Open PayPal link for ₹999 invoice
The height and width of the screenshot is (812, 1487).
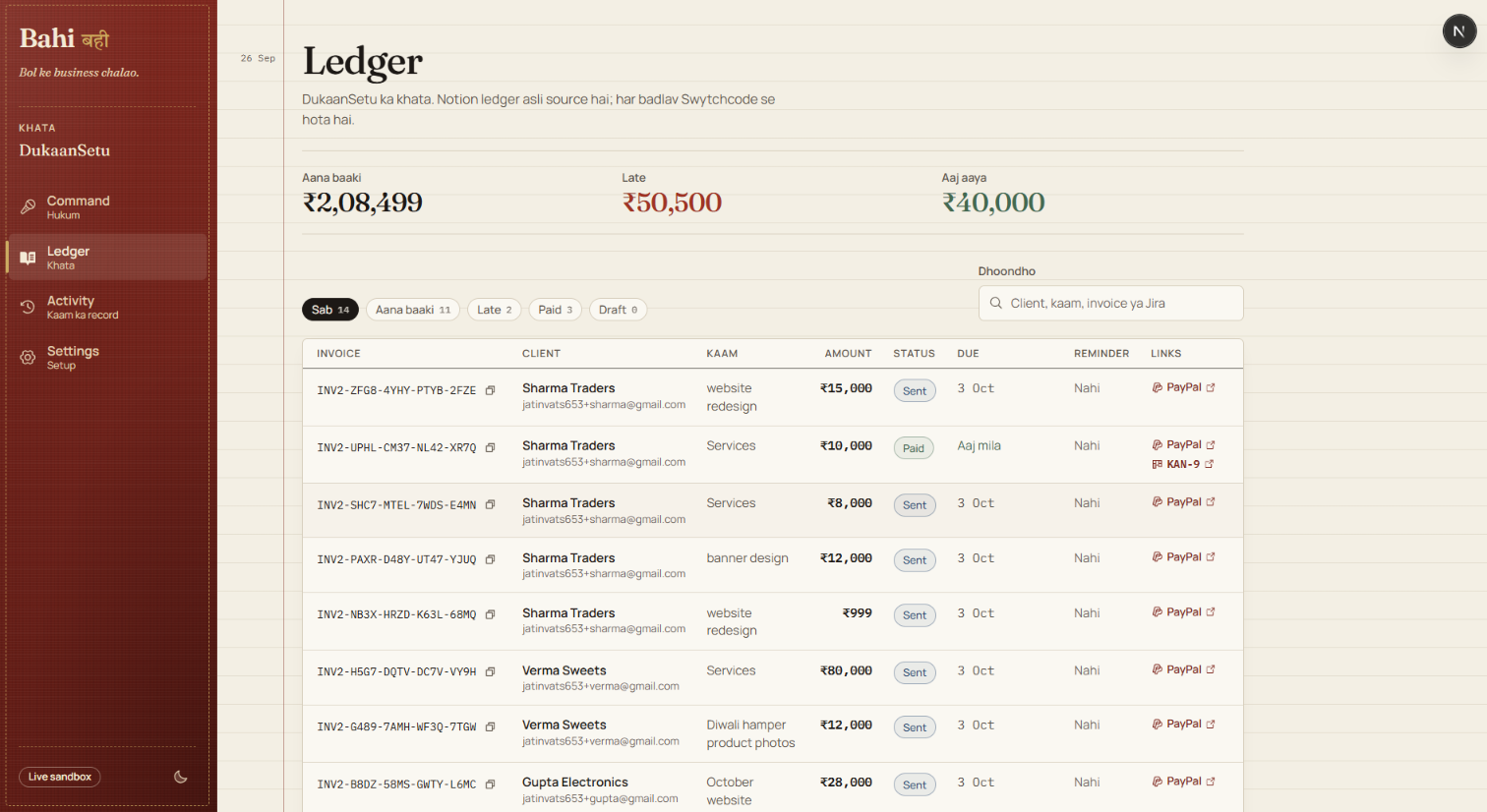(1184, 612)
